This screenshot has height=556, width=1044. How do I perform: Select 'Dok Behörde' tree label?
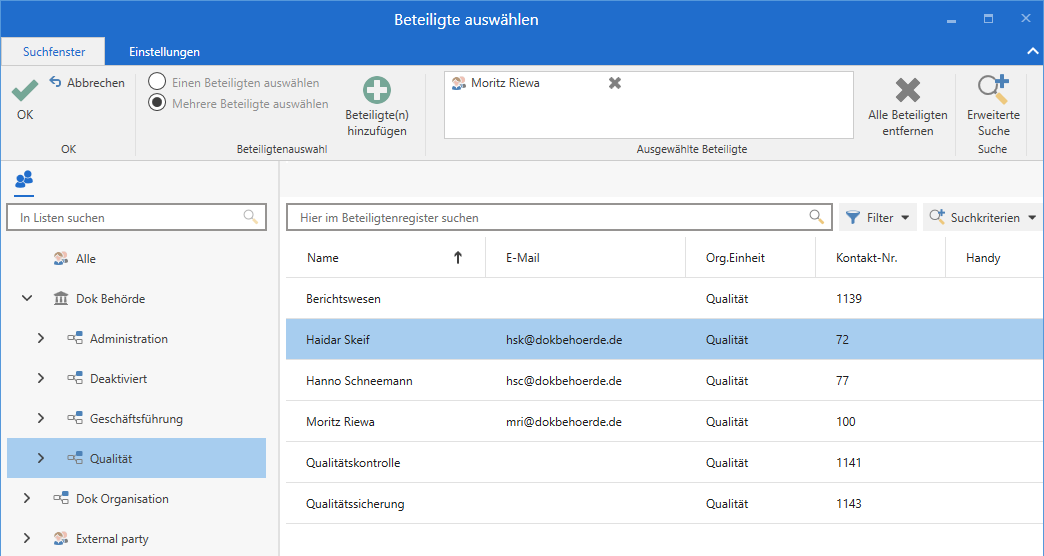click(x=111, y=298)
